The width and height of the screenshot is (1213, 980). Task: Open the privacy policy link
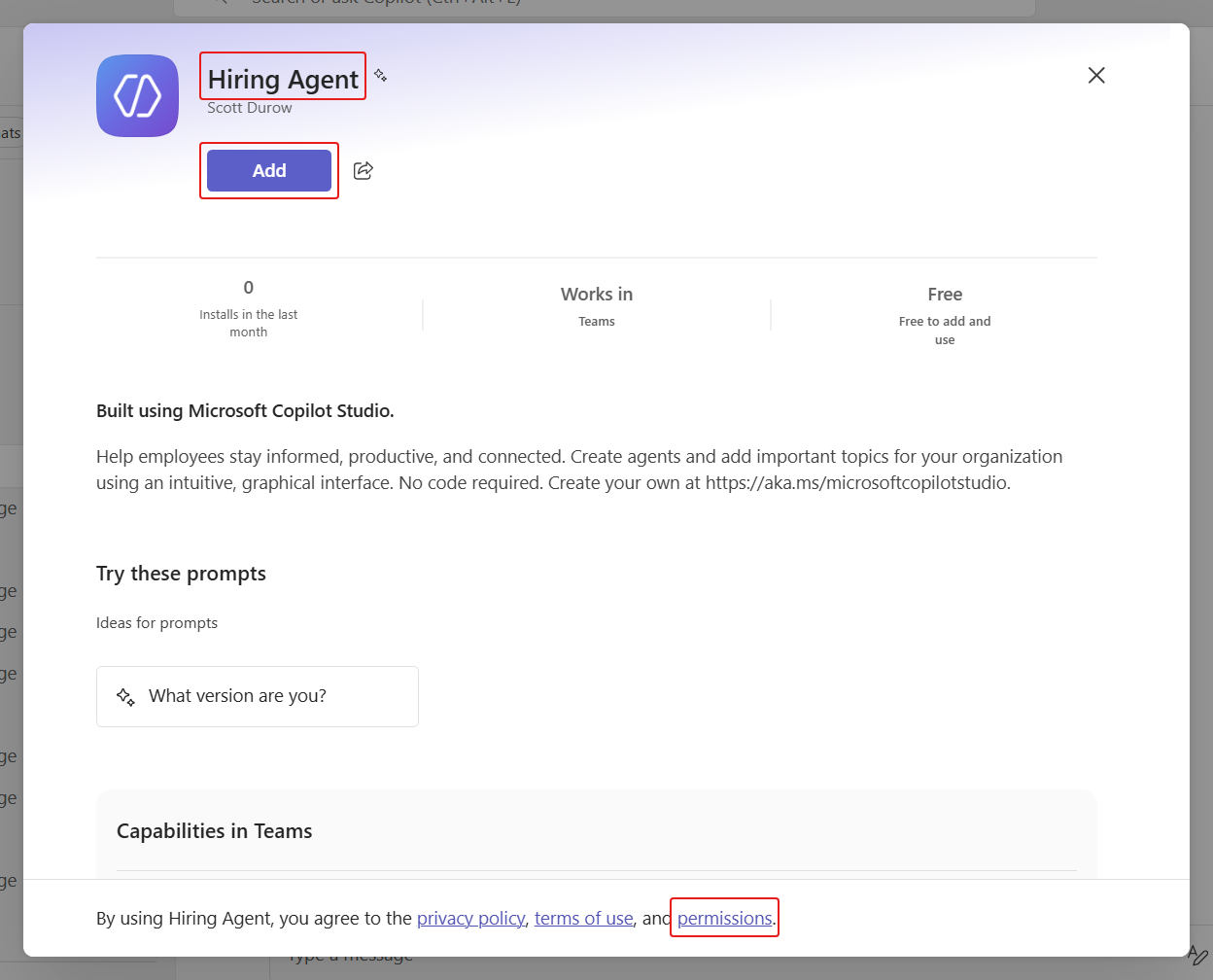[470, 918]
